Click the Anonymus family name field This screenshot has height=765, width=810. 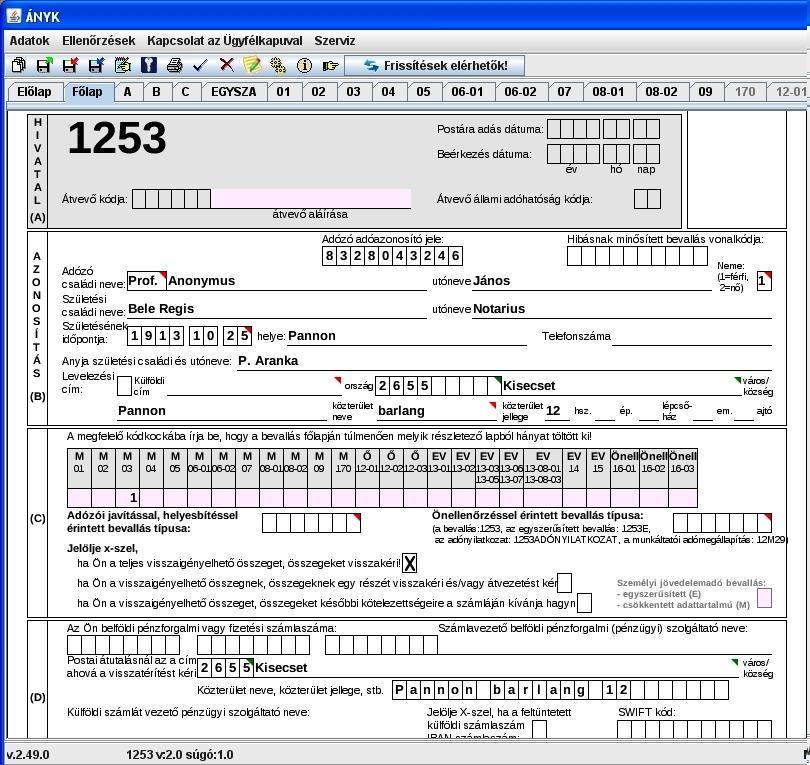coord(297,281)
